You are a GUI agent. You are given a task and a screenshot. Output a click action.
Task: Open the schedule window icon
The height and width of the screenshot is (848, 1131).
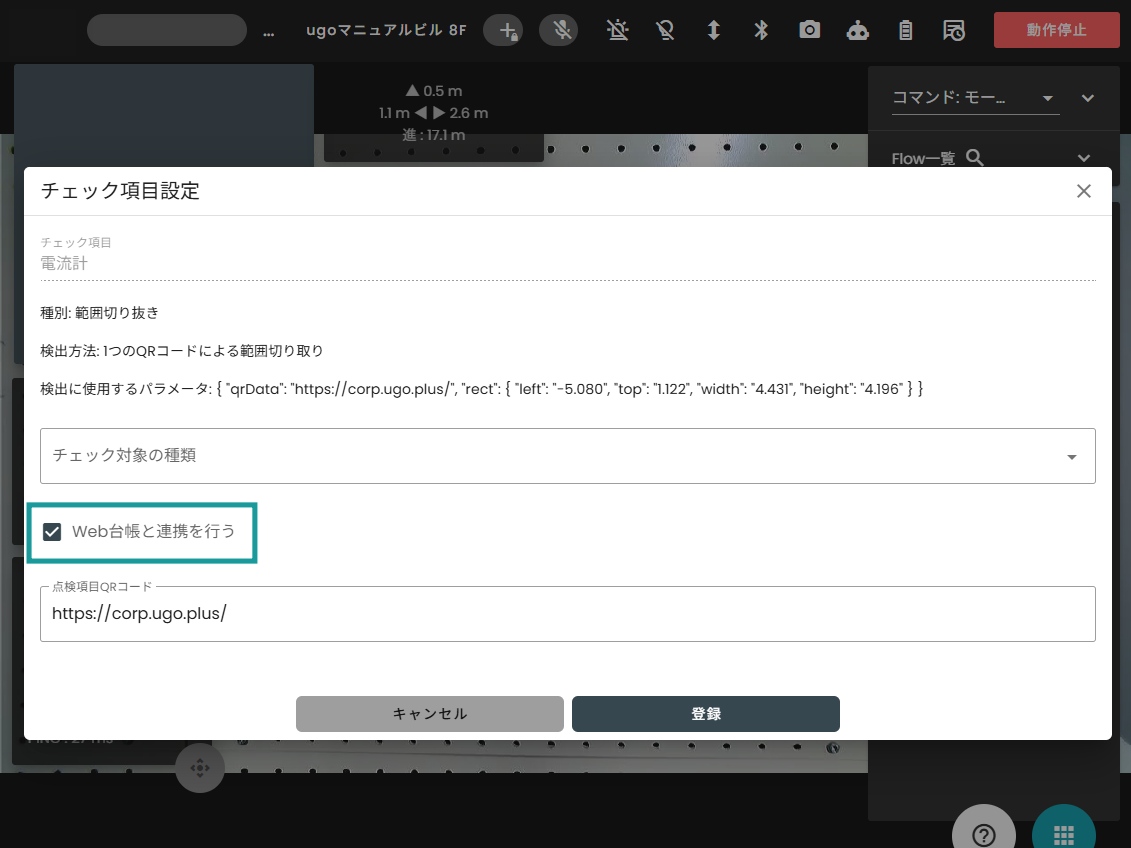(x=954, y=30)
